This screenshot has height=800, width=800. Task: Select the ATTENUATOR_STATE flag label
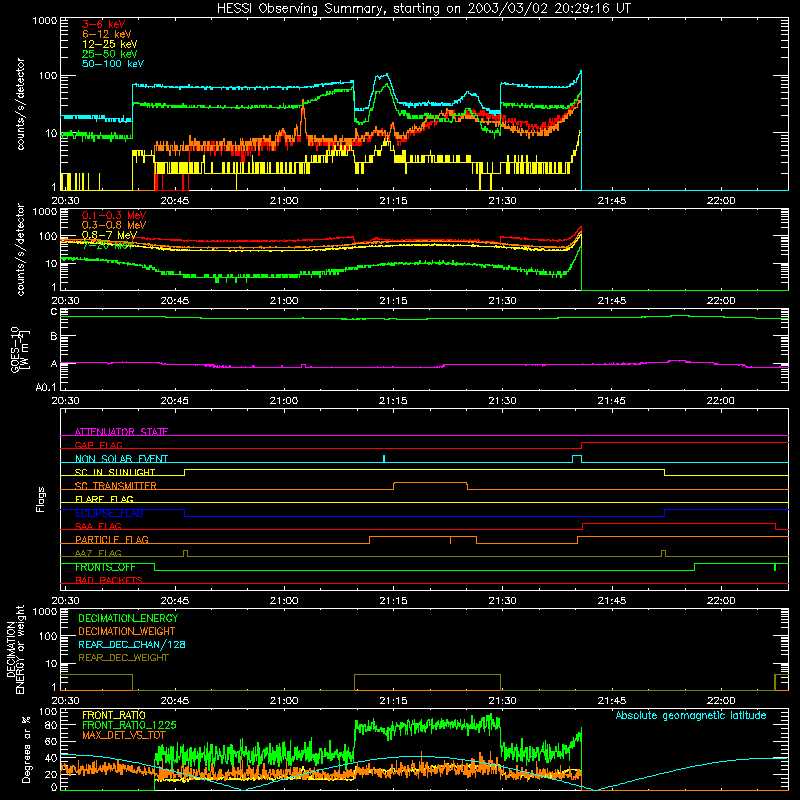point(121,432)
